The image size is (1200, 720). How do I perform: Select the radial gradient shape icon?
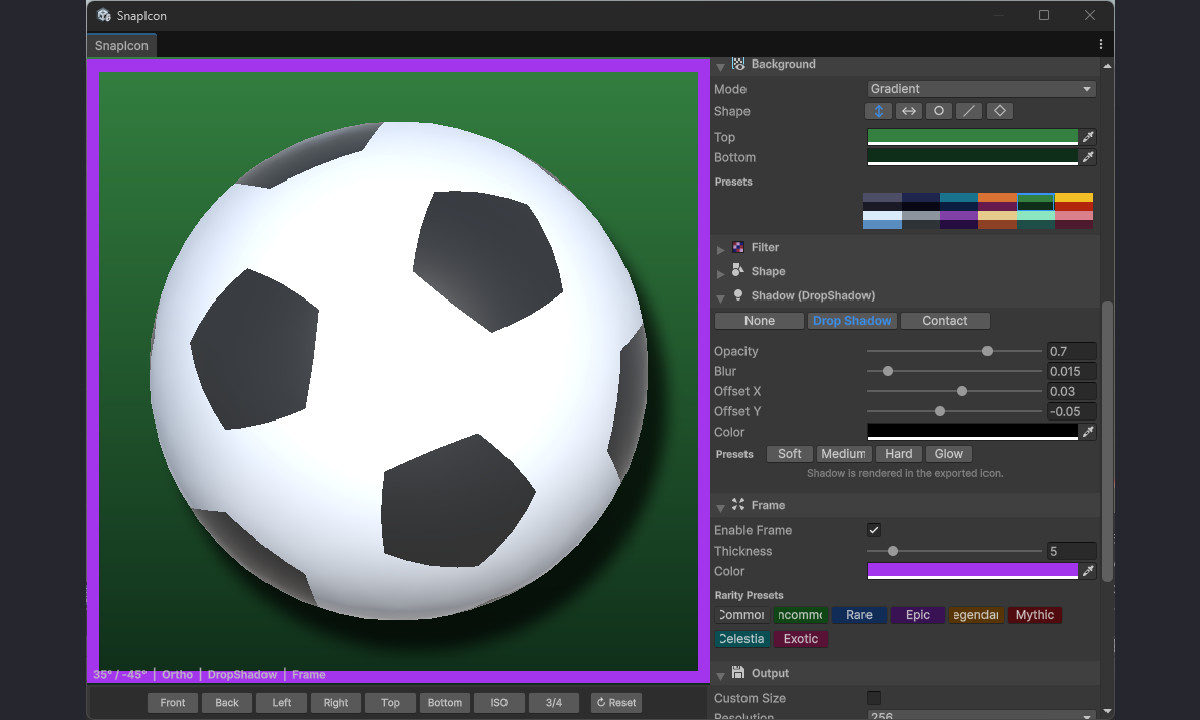[938, 110]
